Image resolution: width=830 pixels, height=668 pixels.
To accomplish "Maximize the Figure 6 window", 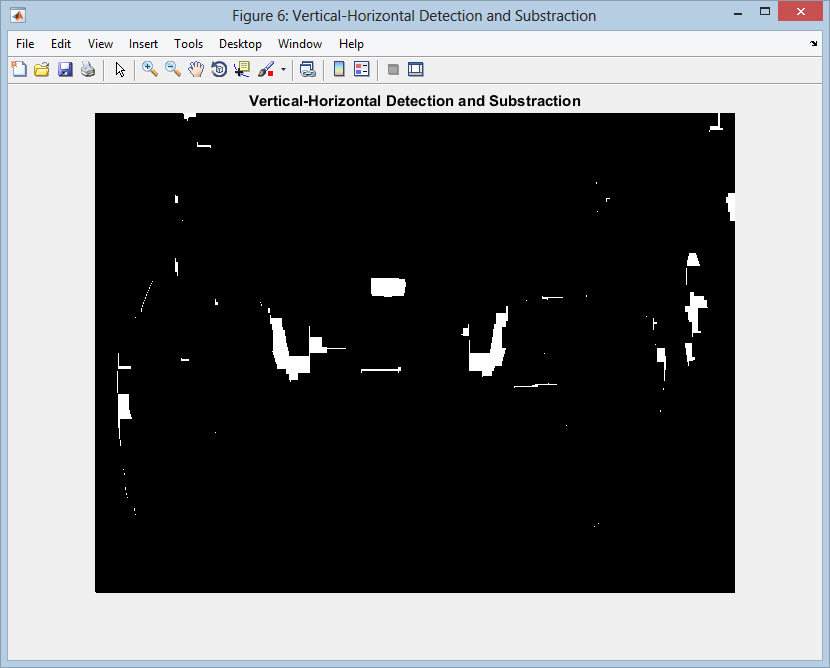I will coord(765,12).
